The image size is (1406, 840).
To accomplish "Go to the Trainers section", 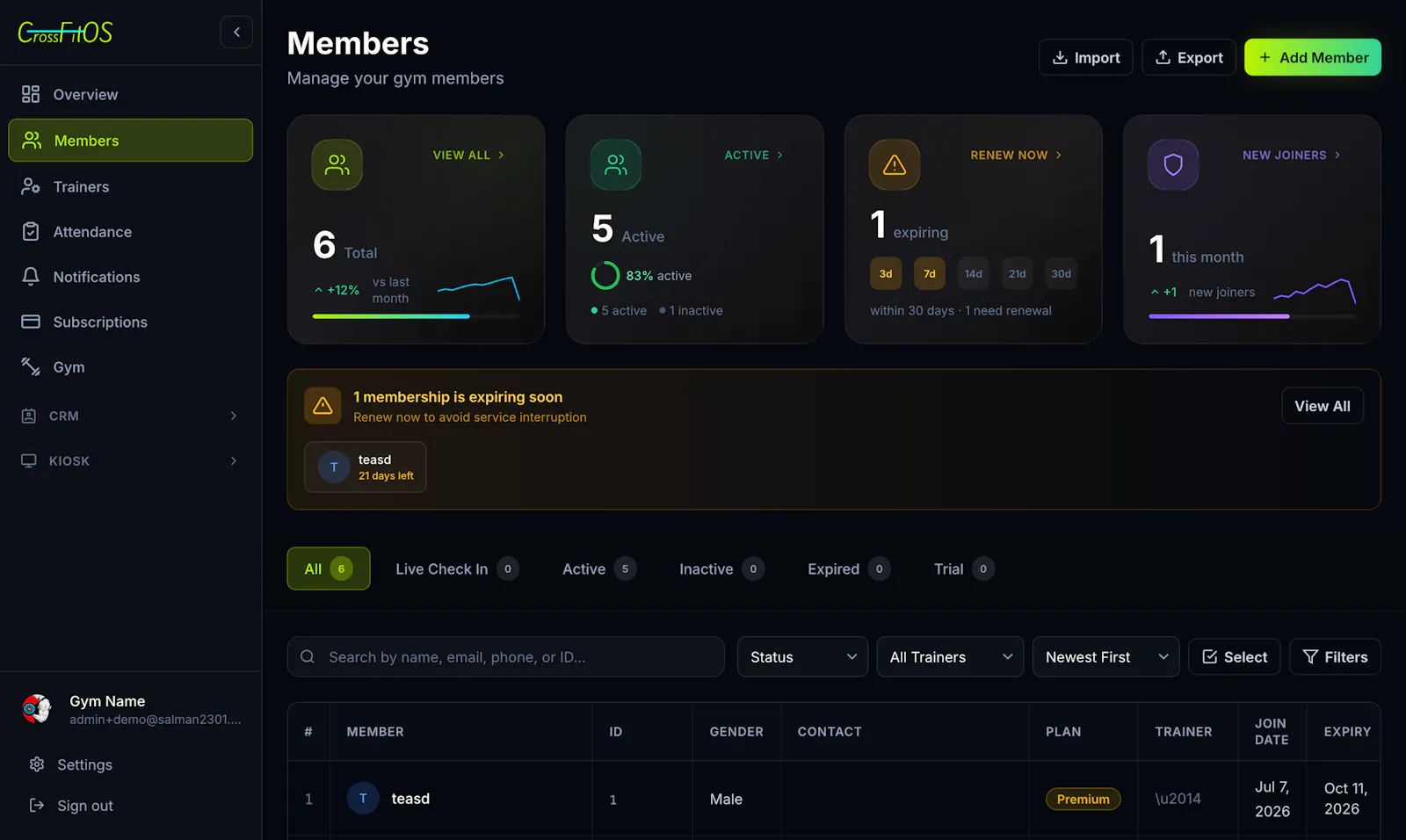I will click(131, 186).
